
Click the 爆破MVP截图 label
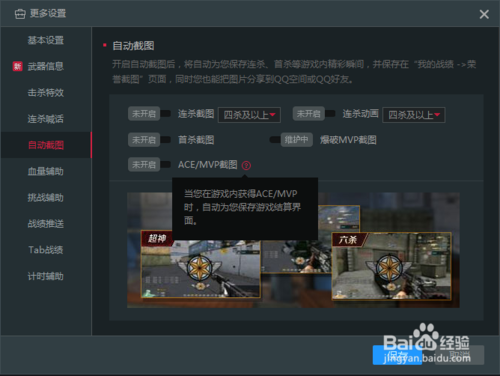pos(348,140)
